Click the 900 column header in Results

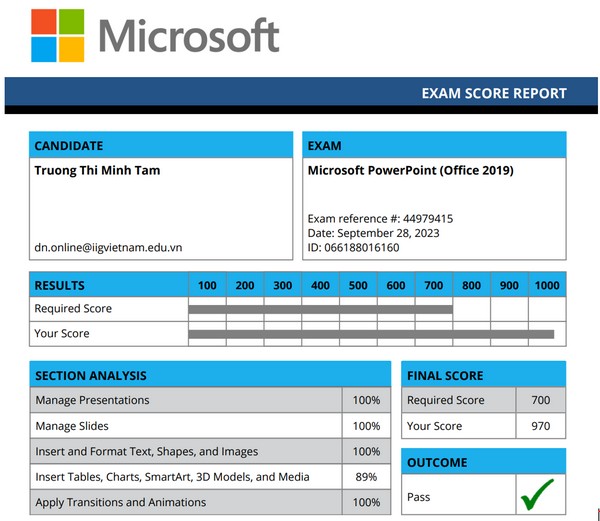point(509,285)
